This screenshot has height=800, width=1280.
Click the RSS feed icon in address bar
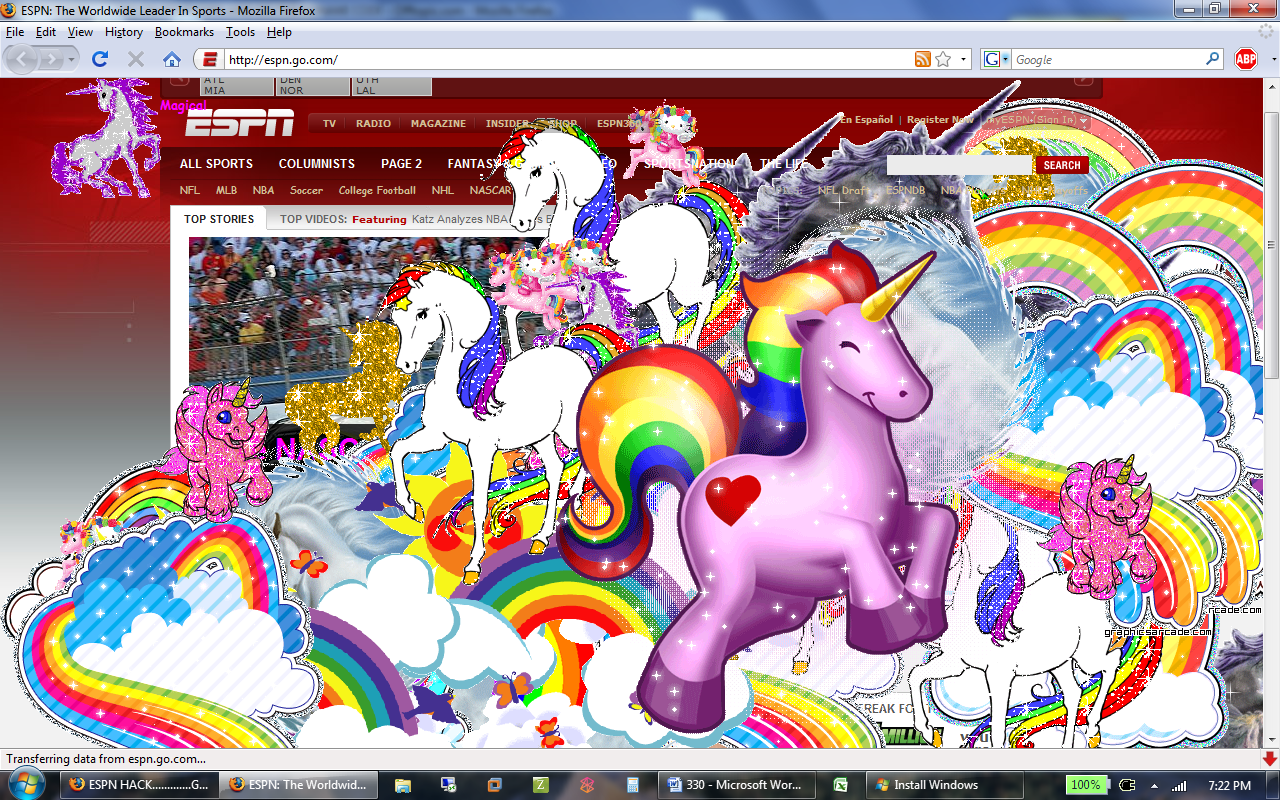pos(922,60)
